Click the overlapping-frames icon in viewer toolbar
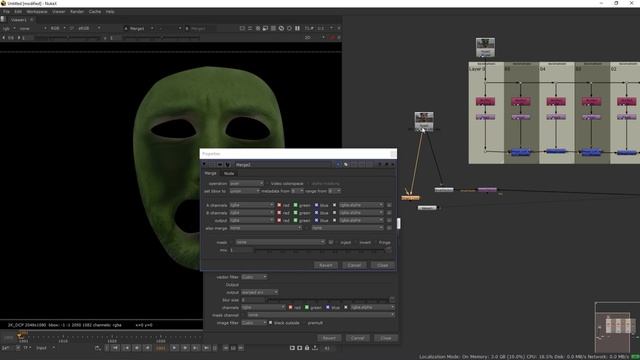This screenshot has width=640, height=360. 265,28
